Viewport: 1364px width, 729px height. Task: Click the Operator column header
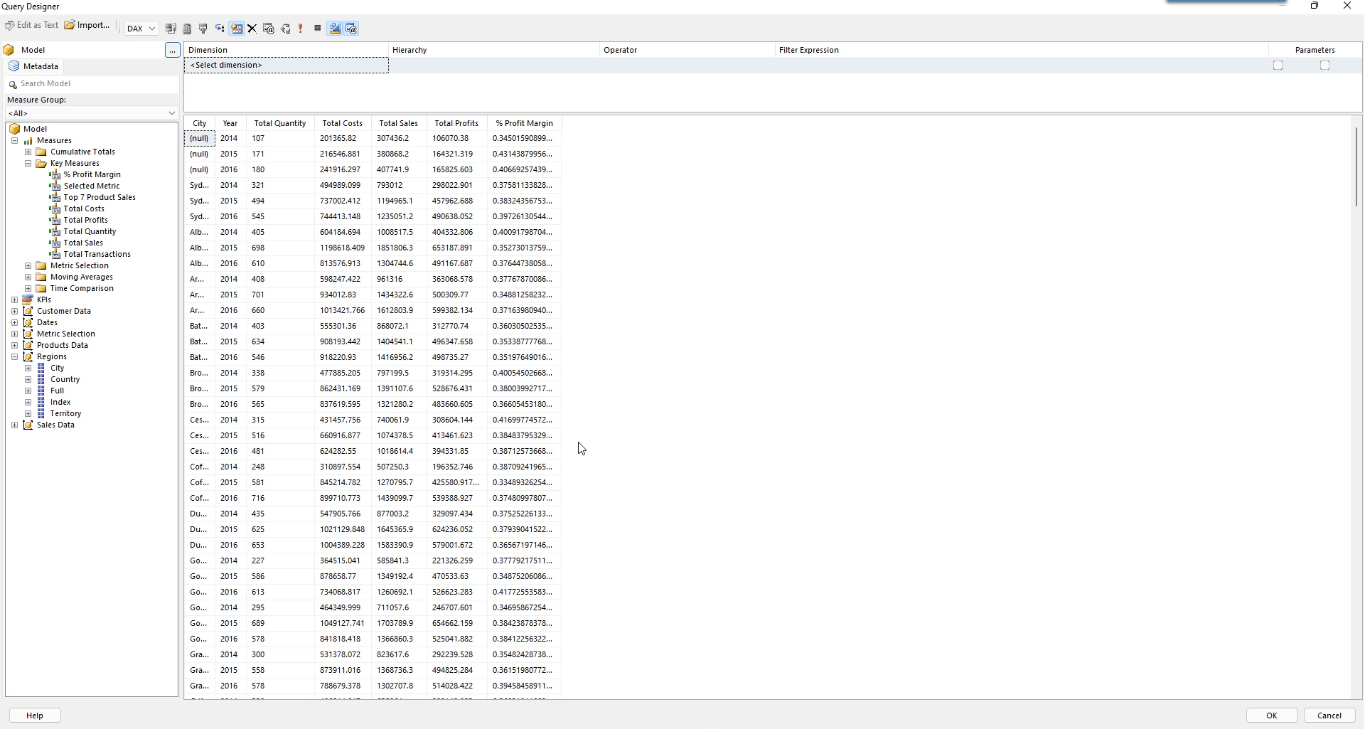(687, 50)
